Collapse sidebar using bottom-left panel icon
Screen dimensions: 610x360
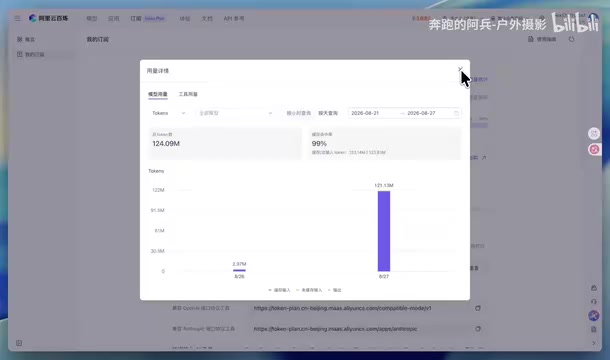pos(19,343)
